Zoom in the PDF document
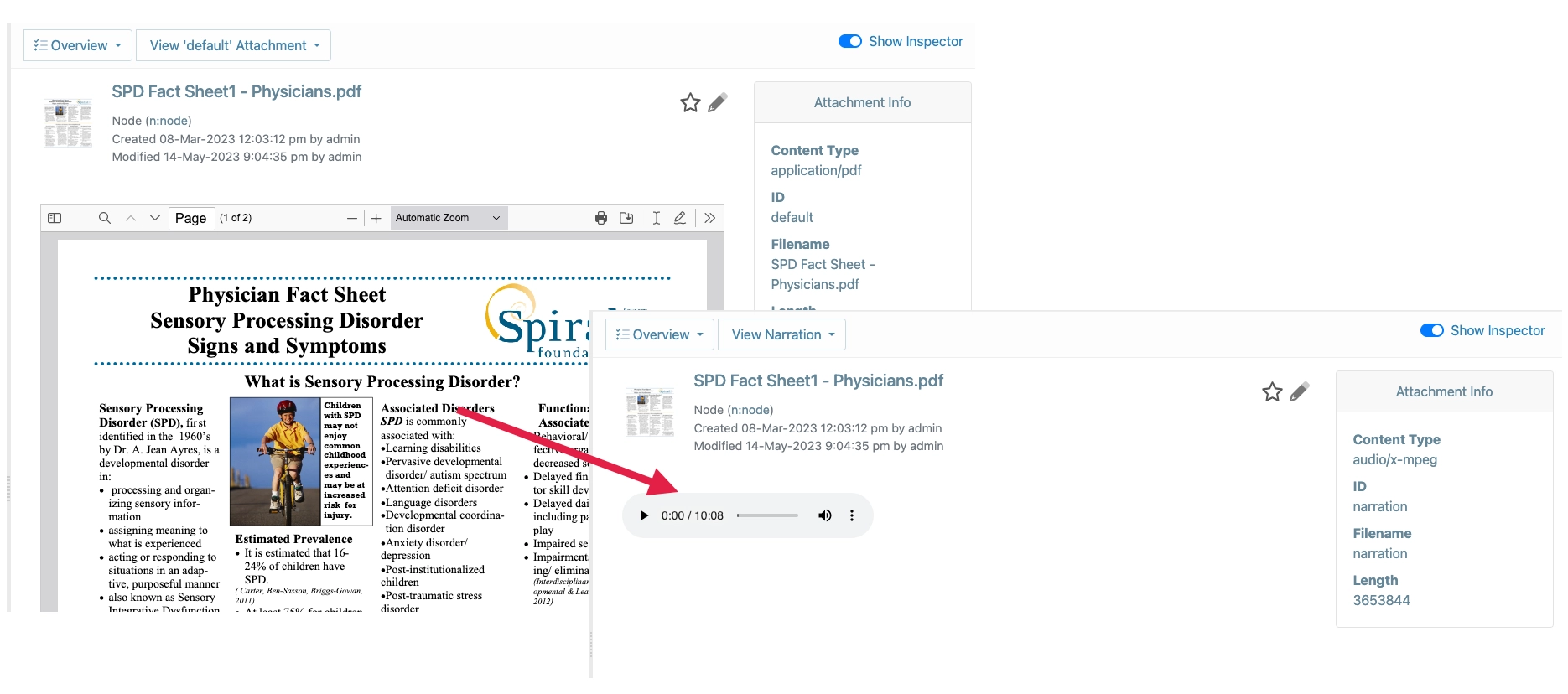Screen dimensions: 1568x694 pyautogui.click(x=376, y=218)
